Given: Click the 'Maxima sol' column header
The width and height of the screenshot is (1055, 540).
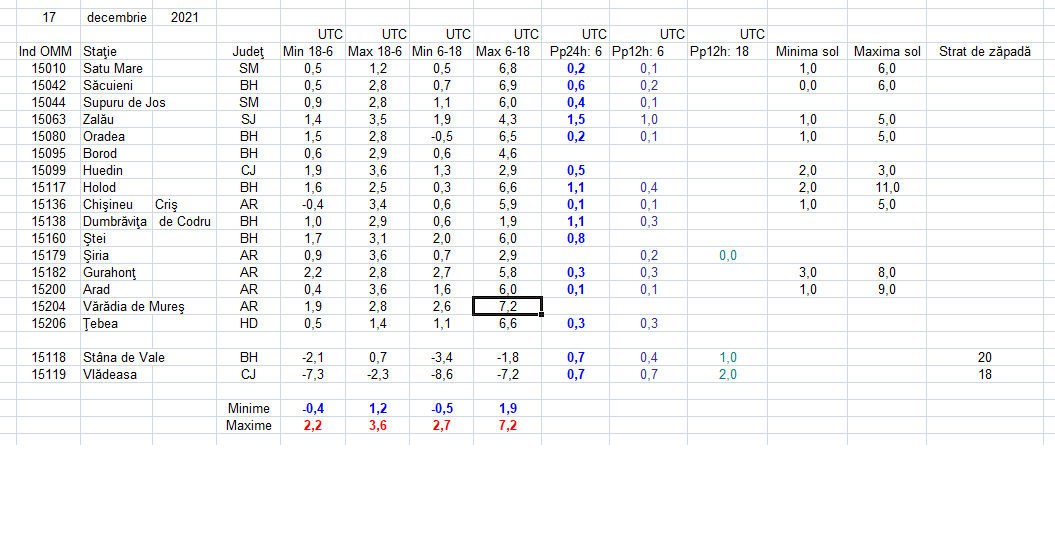Looking at the screenshot, I should click(x=887, y=51).
